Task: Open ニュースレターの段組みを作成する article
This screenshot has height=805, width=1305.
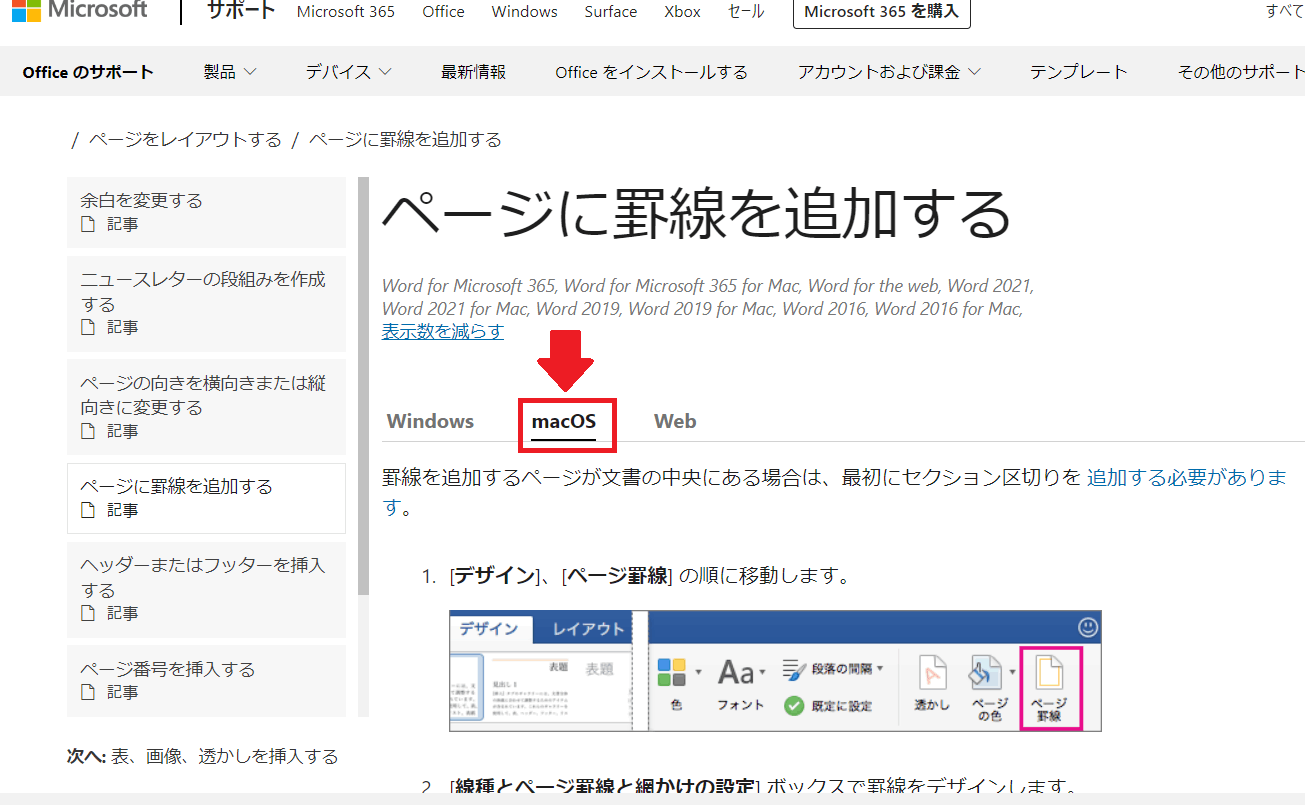Action: click(x=206, y=303)
